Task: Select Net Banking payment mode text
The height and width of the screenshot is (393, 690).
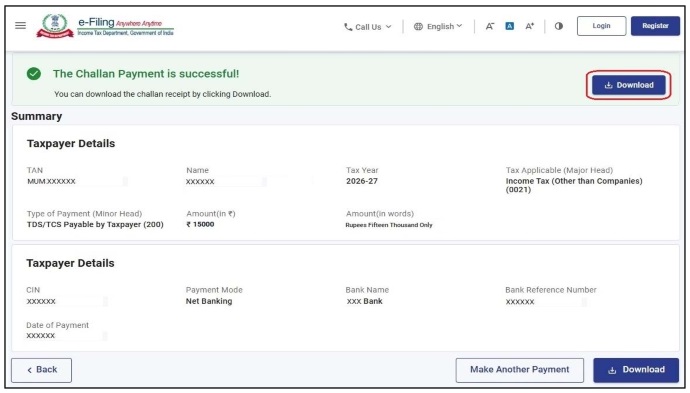Action: pyautogui.click(x=209, y=301)
